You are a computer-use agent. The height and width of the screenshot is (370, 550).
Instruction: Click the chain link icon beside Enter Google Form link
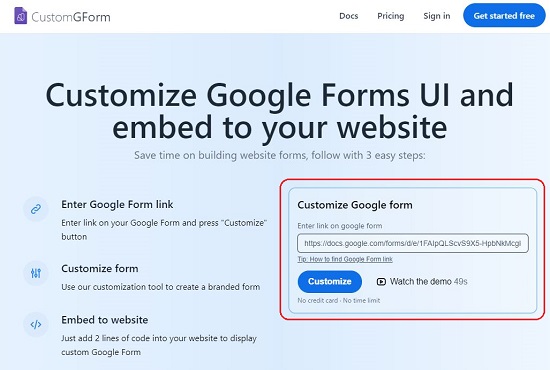pyautogui.click(x=36, y=209)
